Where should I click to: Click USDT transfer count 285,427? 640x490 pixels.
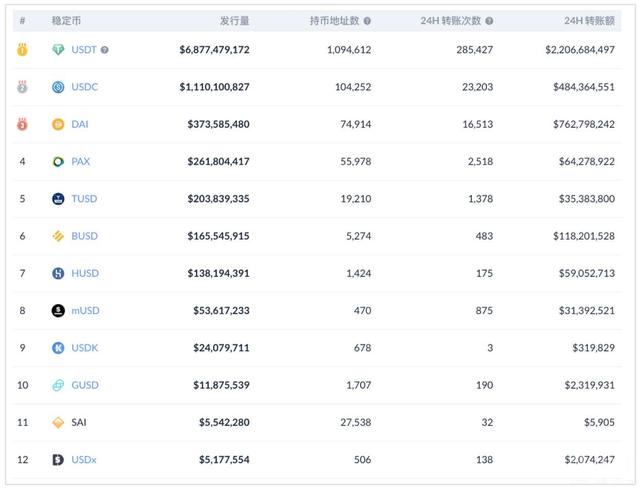coord(475,50)
